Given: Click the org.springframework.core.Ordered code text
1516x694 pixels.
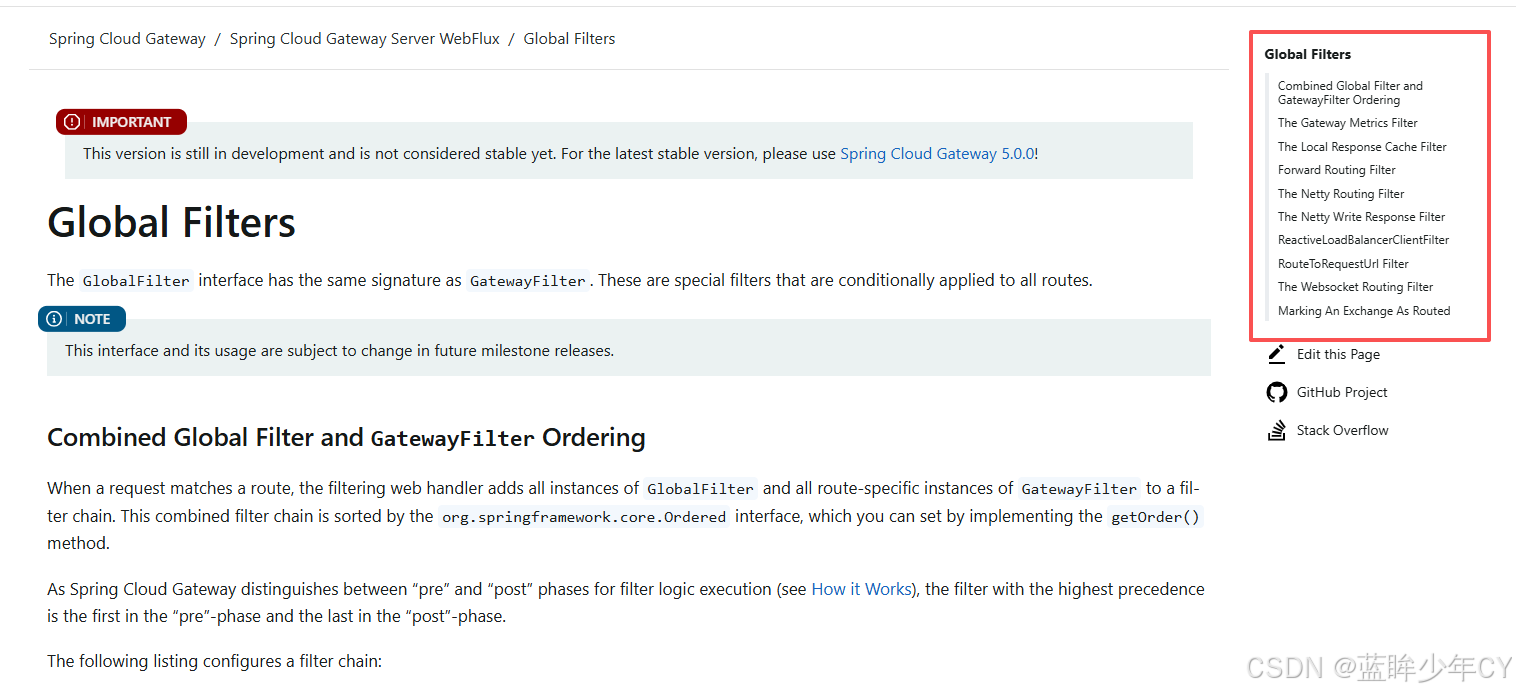Looking at the screenshot, I should 584,517.
